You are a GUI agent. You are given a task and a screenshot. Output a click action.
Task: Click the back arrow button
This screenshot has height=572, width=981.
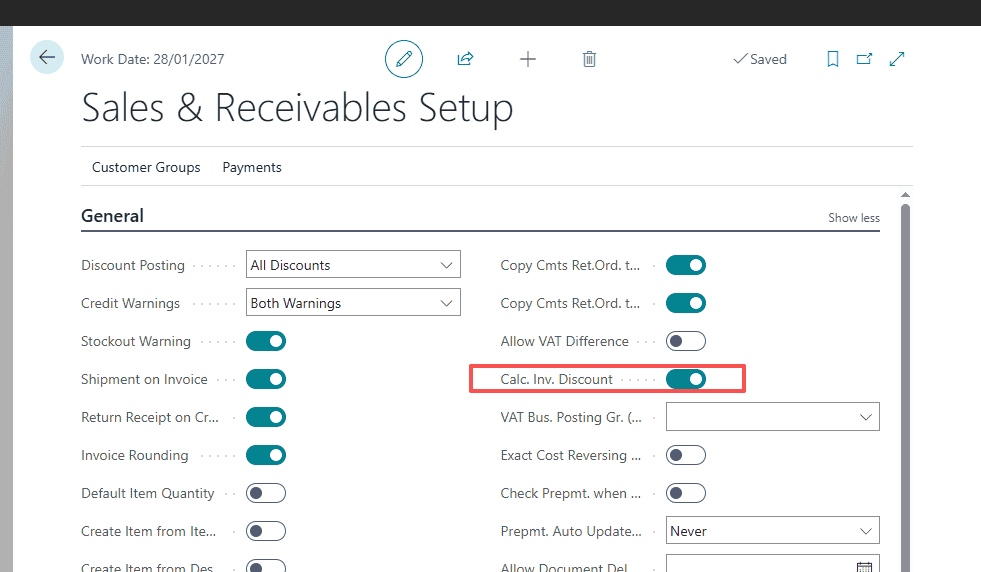pyautogui.click(x=47, y=57)
